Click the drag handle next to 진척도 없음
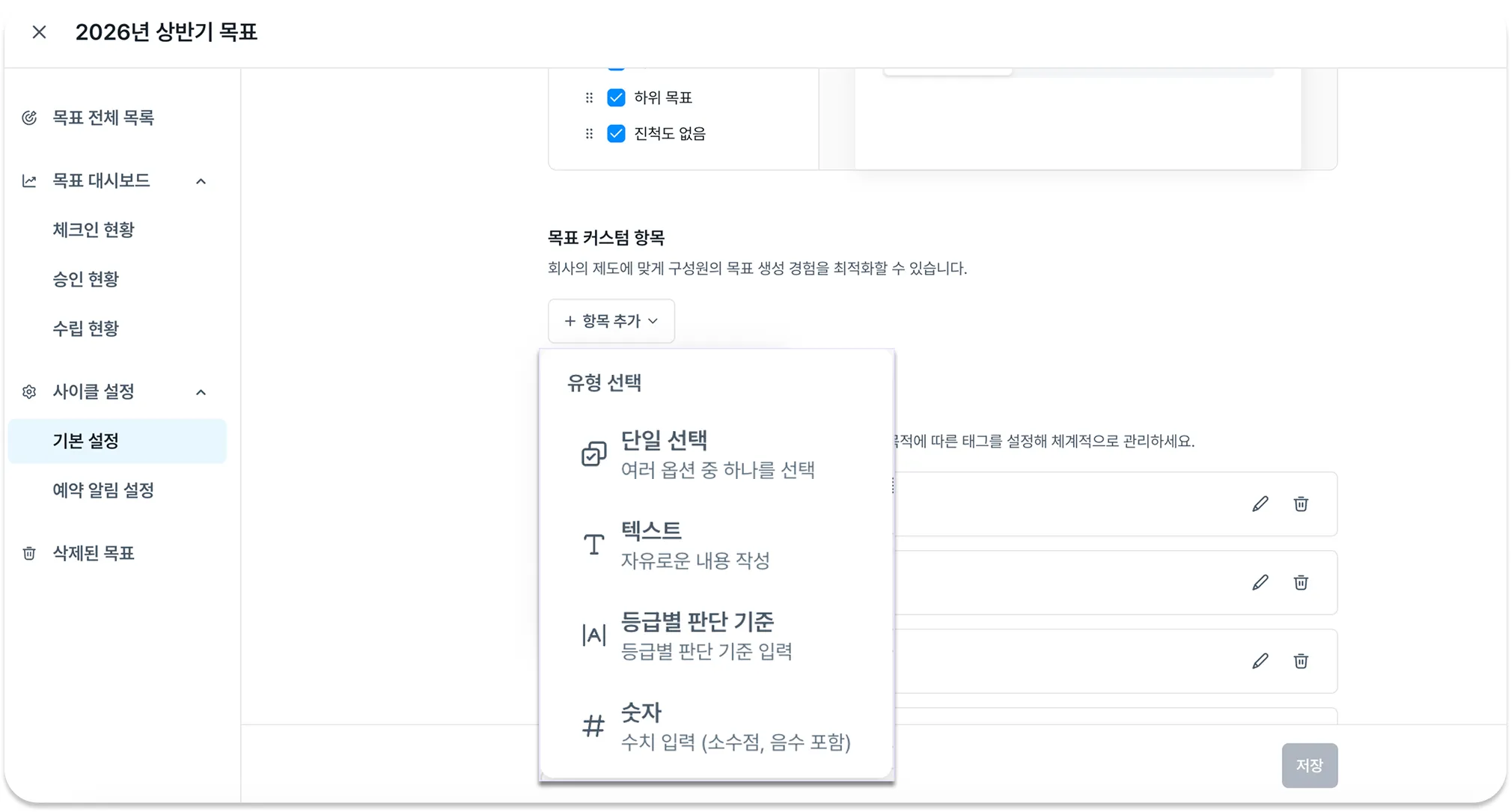1511x812 pixels. 589,133
